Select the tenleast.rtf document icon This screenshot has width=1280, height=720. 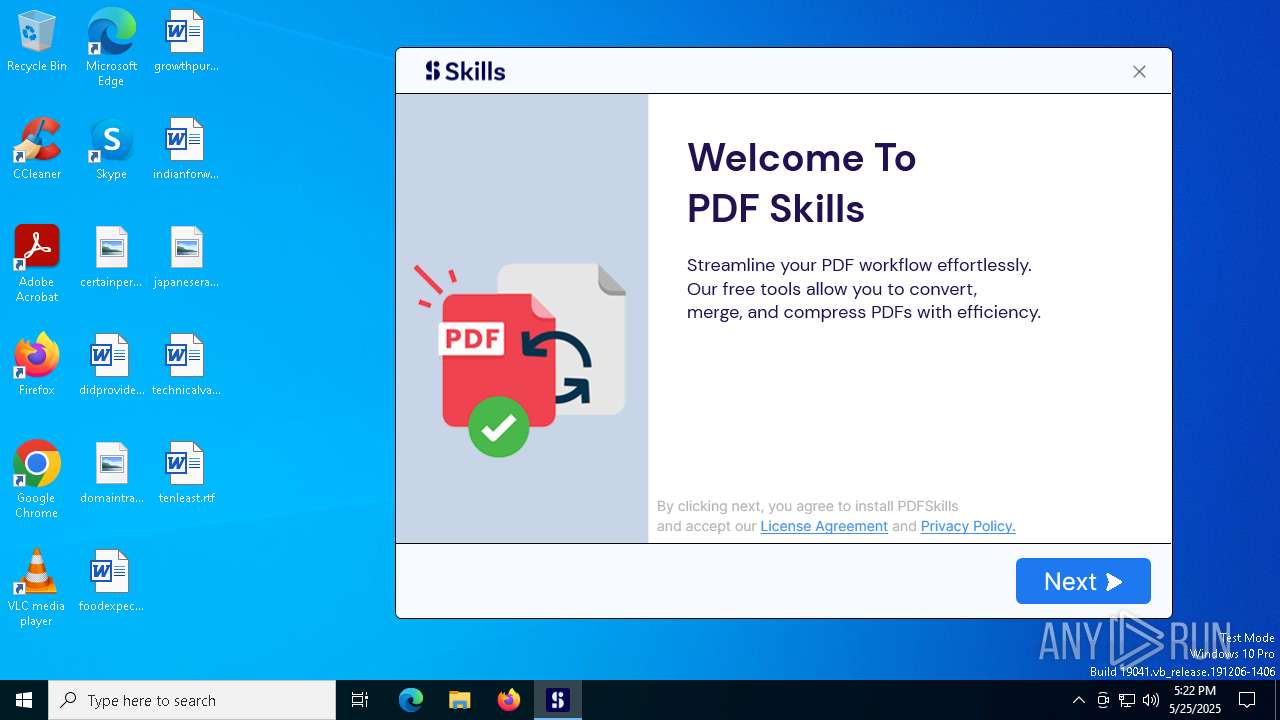click(x=186, y=474)
